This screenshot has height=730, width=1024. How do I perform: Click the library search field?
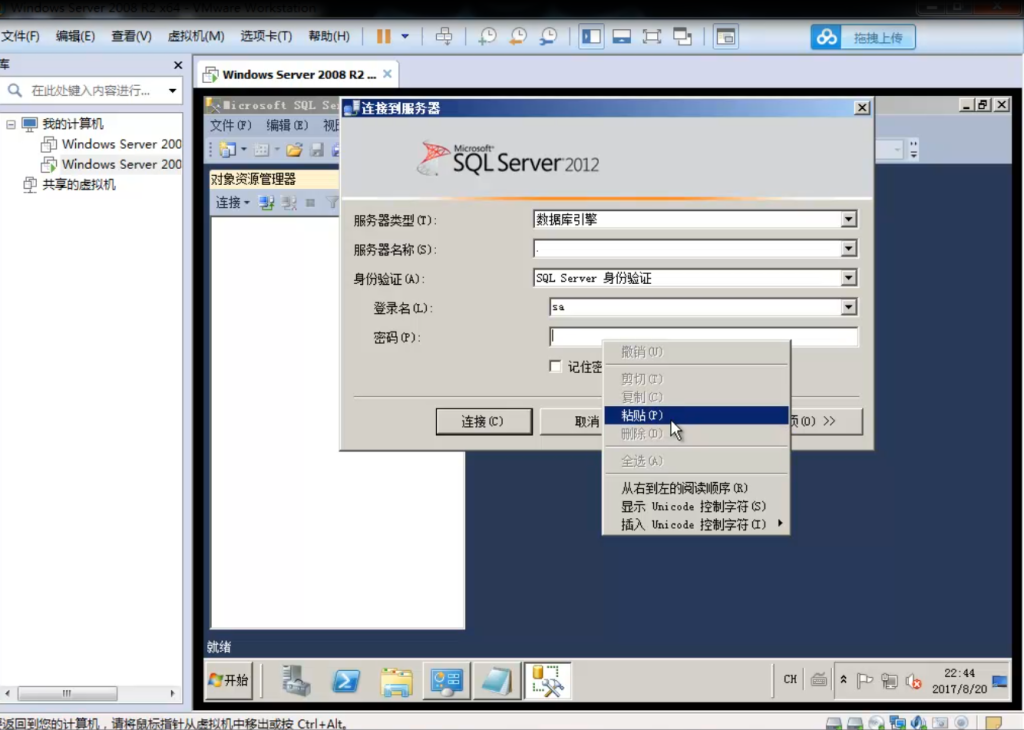tap(91, 90)
